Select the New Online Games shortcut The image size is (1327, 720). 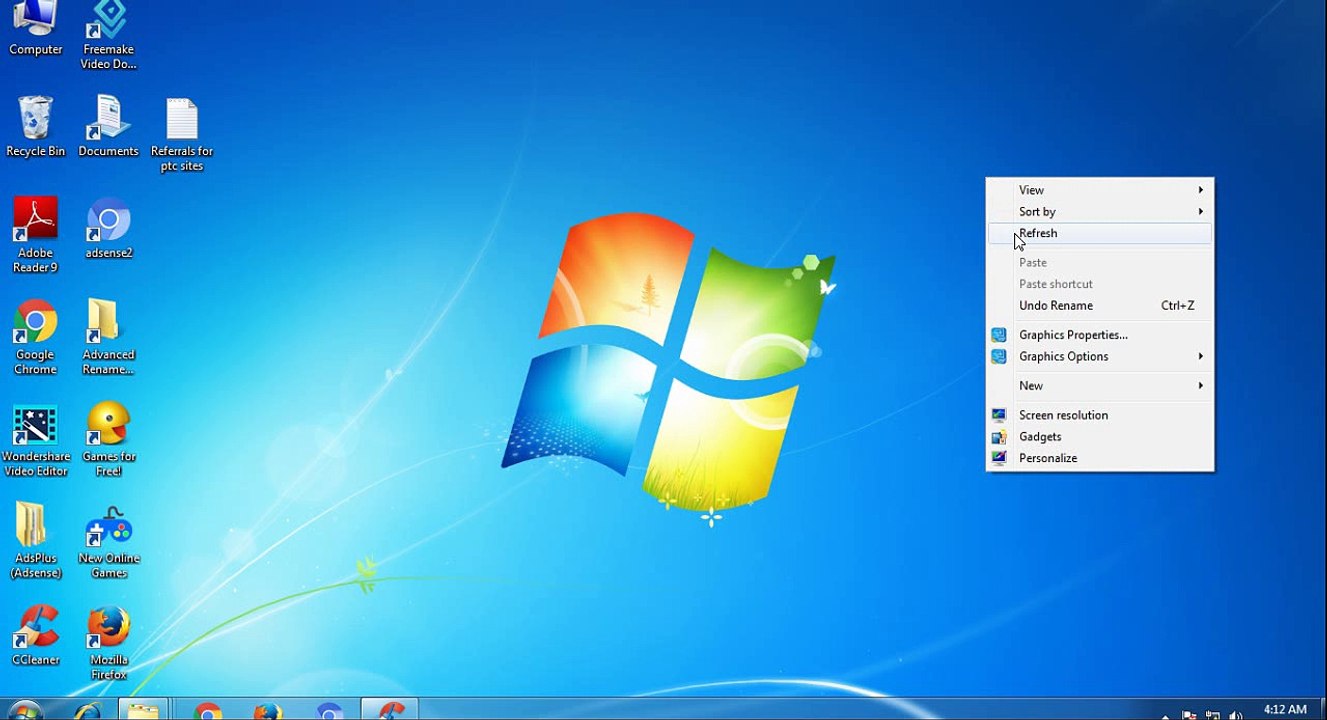pos(108,541)
